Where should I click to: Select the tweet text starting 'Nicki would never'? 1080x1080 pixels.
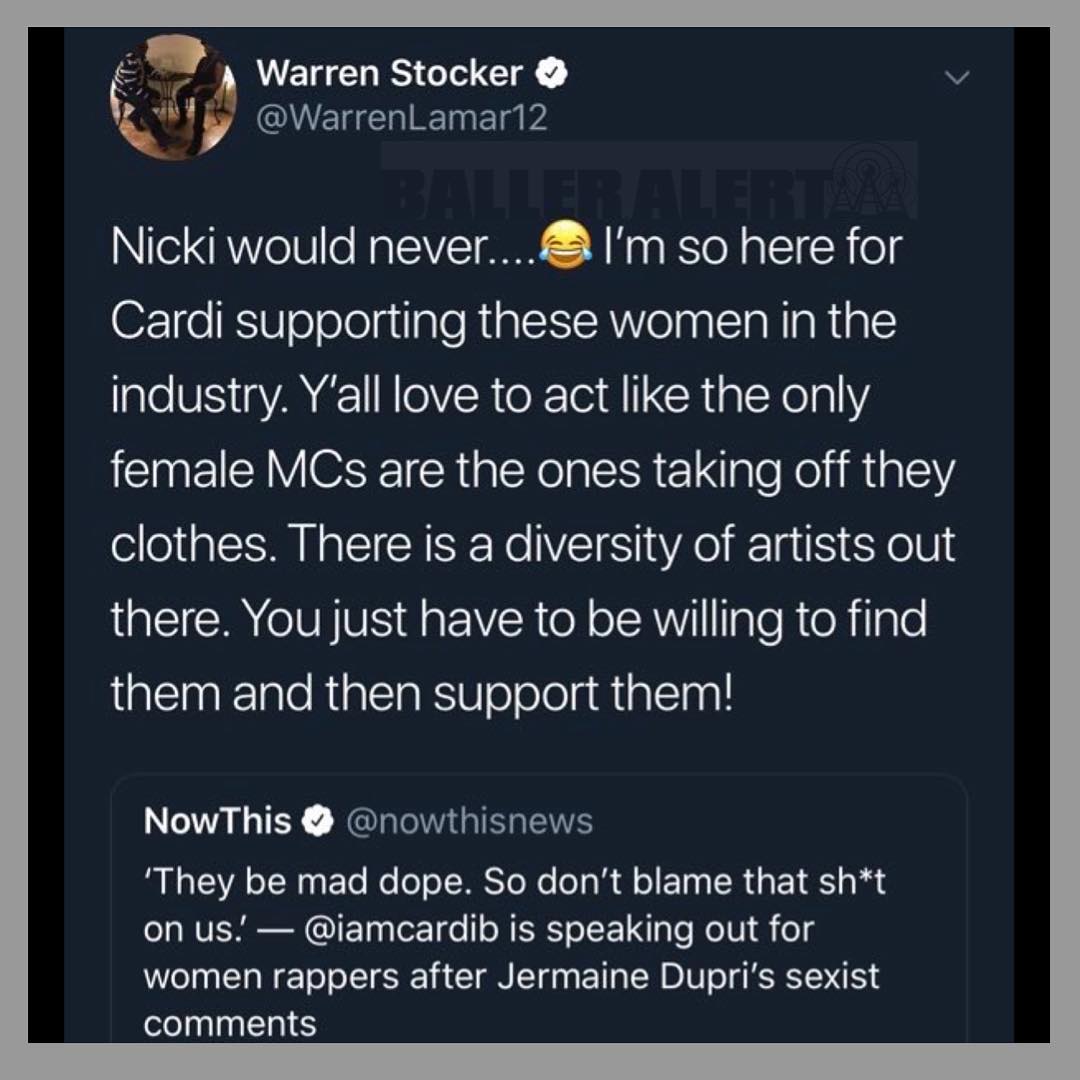coord(533,470)
